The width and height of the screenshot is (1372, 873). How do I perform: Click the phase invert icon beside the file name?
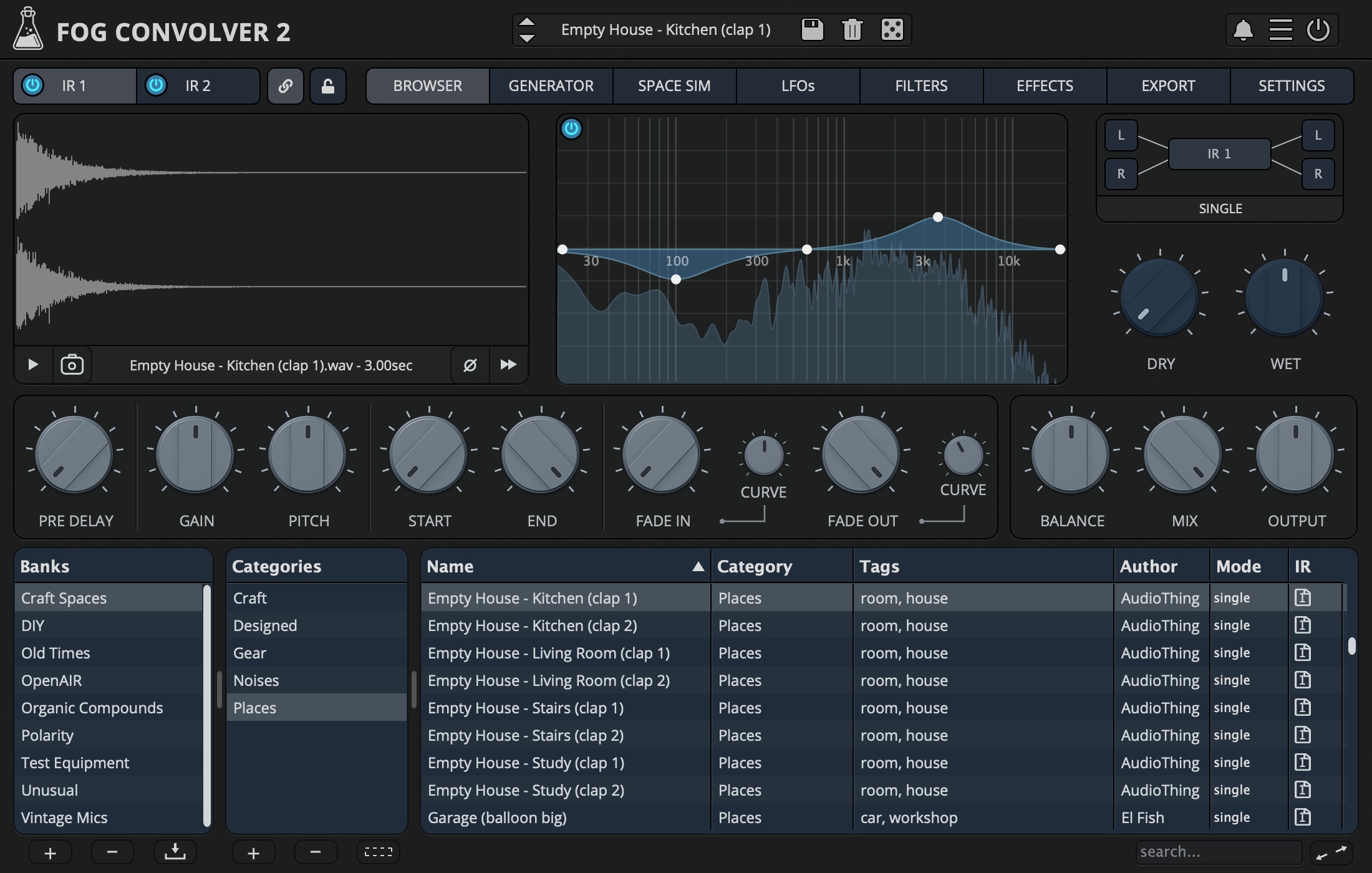tap(470, 365)
